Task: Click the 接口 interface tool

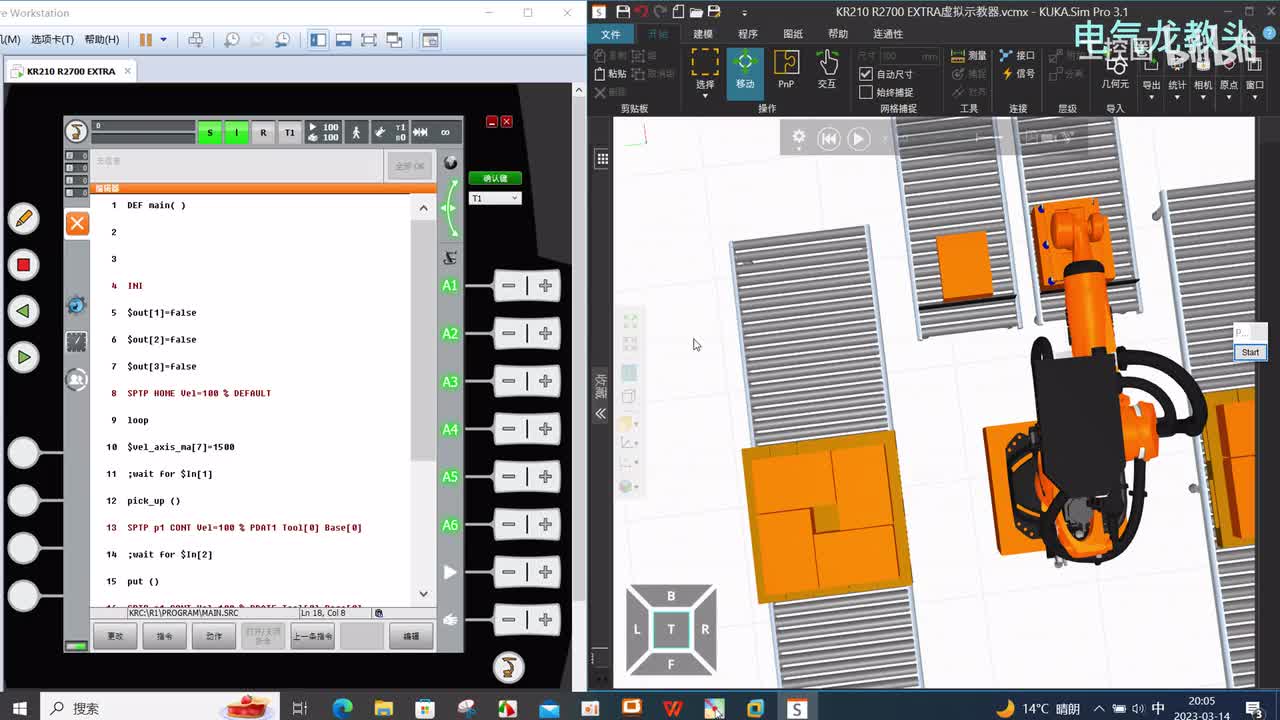Action: [x=1018, y=56]
